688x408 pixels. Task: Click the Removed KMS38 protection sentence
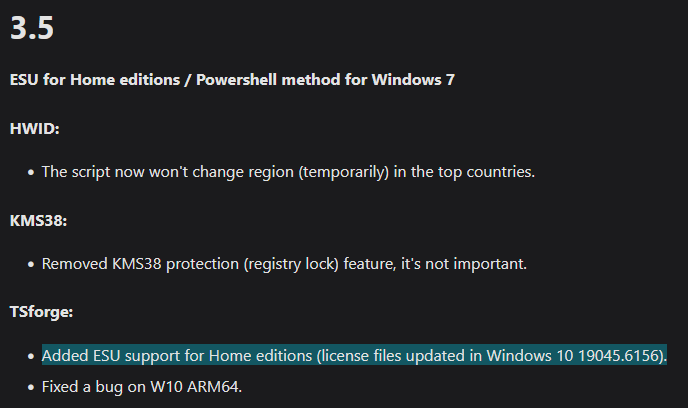284,264
